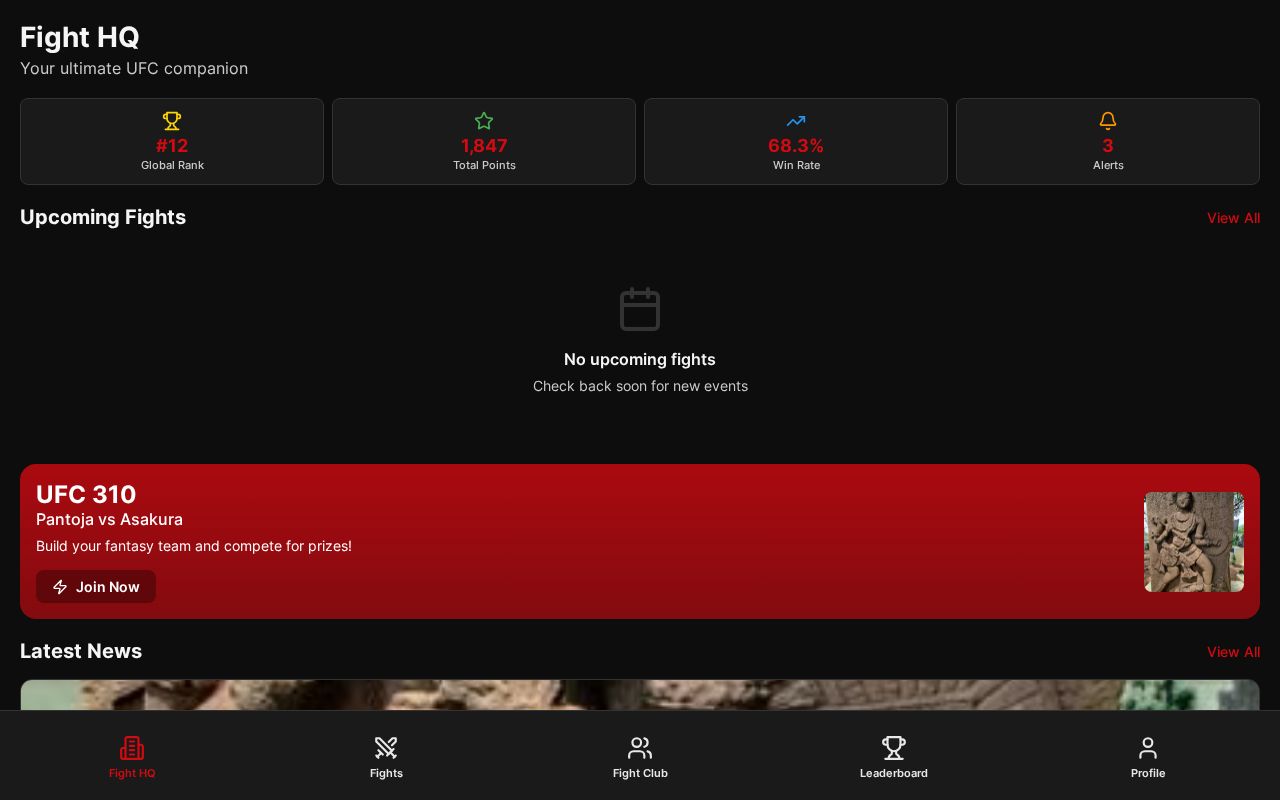The width and height of the screenshot is (1280, 800).
Task: Select the 3 Alerts count
Action: point(1108,146)
